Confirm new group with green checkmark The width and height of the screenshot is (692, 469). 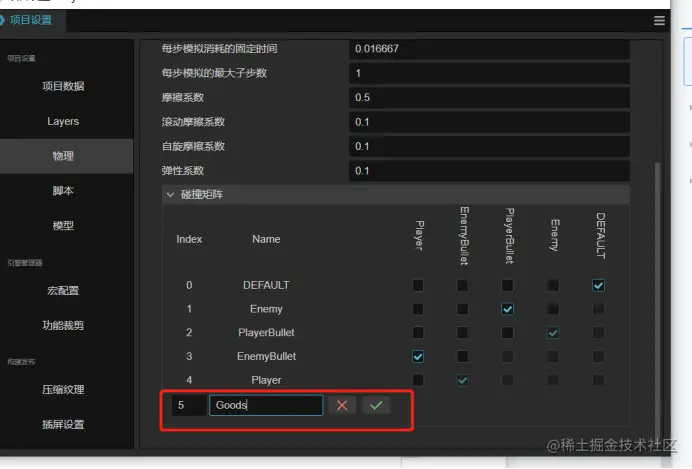(376, 405)
